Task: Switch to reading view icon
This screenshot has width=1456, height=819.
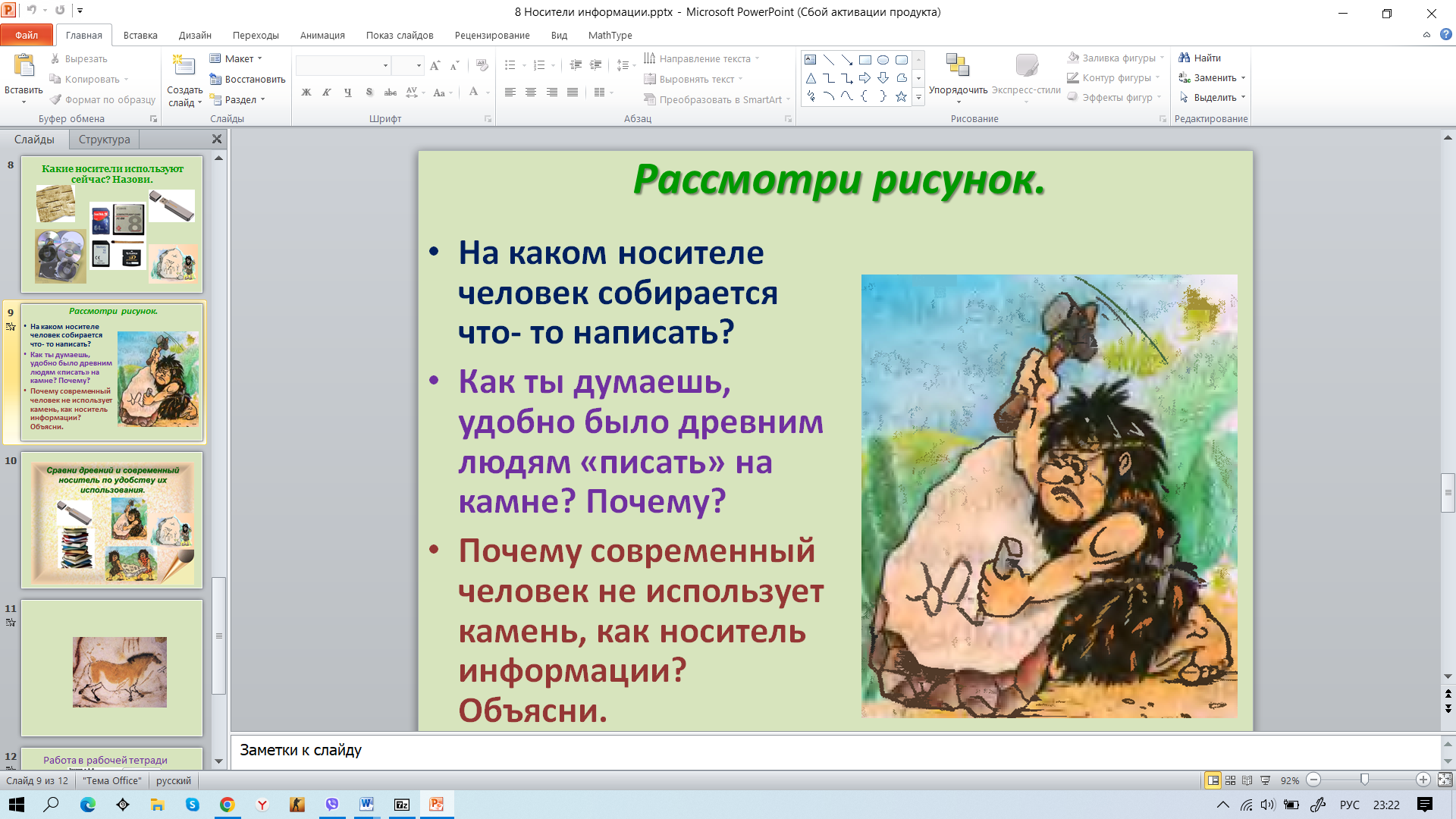Action: pos(1247,780)
